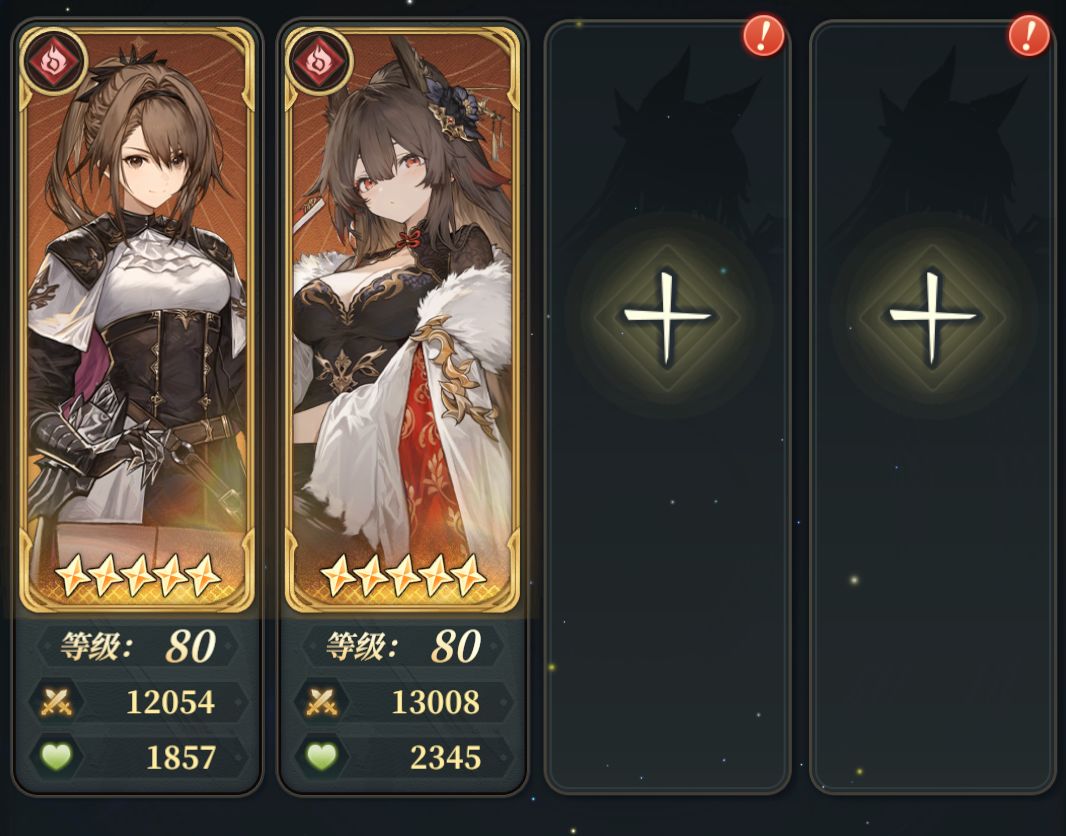Click HP value 2345
Image resolution: width=1066 pixels, height=836 pixels.
pyautogui.click(x=446, y=757)
